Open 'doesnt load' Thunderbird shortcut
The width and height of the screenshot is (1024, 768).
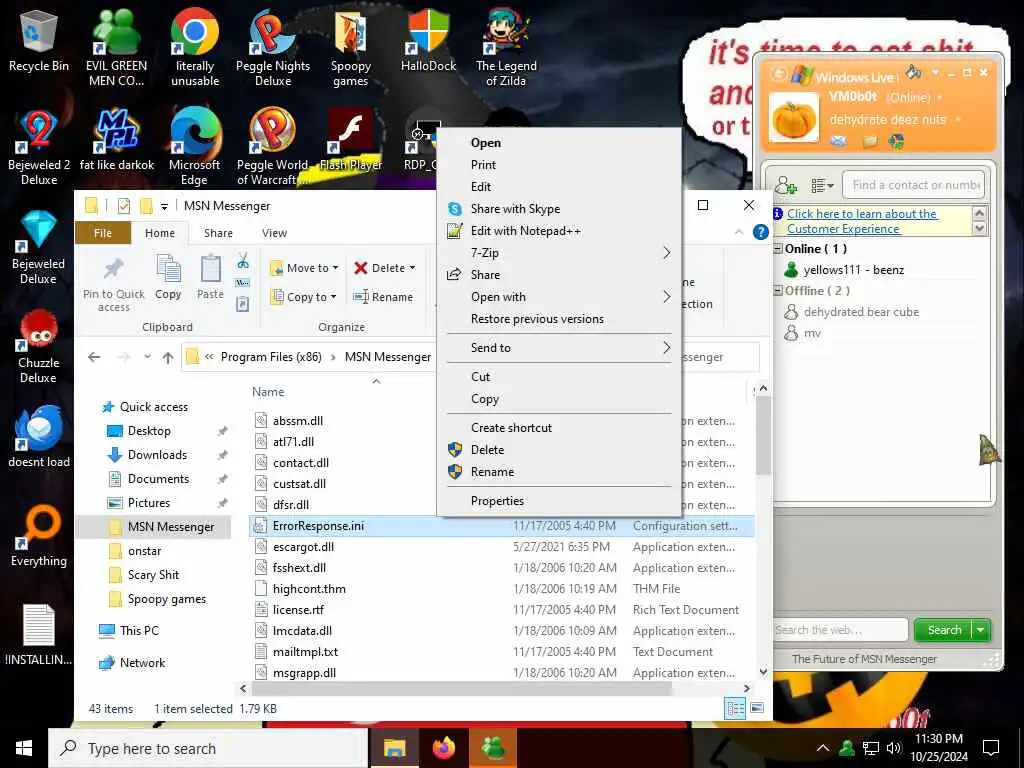click(x=39, y=436)
